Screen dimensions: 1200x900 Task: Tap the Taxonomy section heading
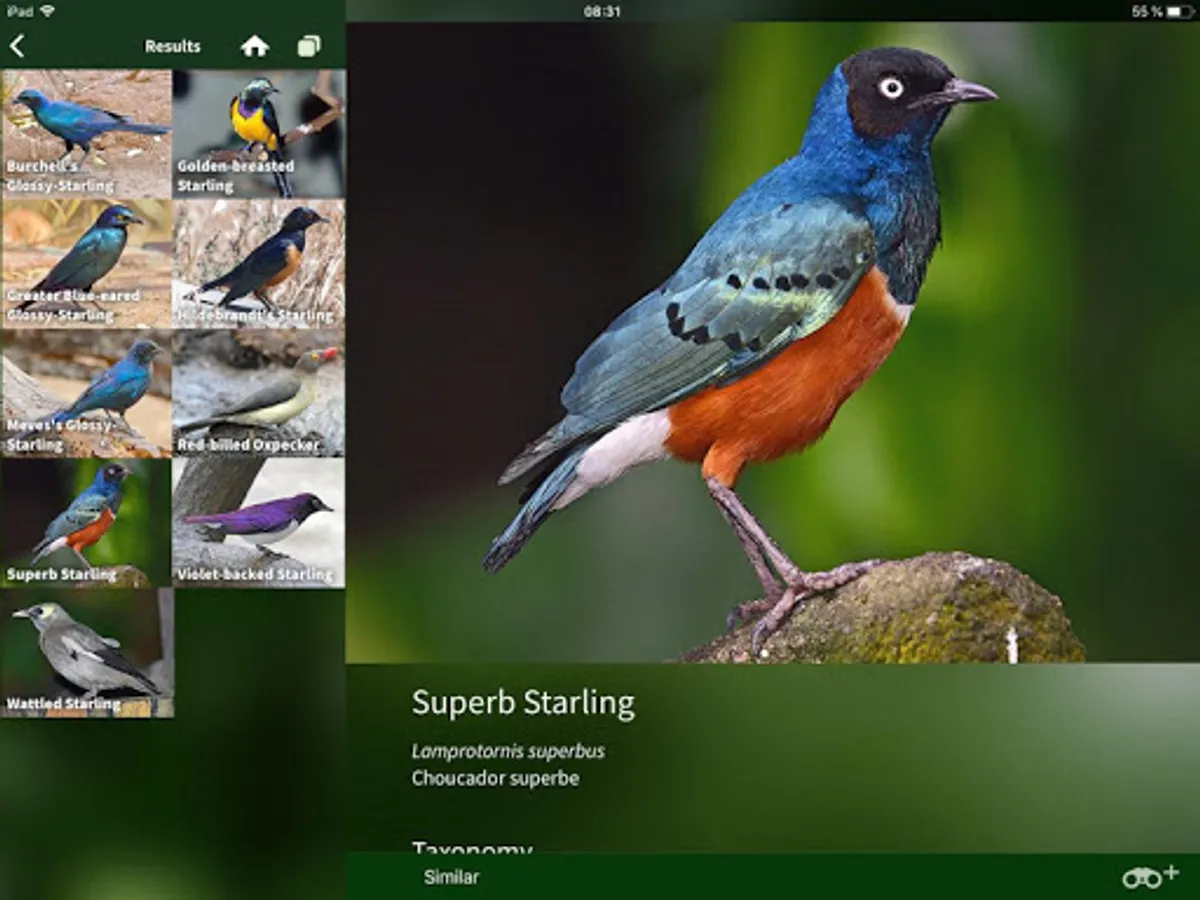pos(472,846)
